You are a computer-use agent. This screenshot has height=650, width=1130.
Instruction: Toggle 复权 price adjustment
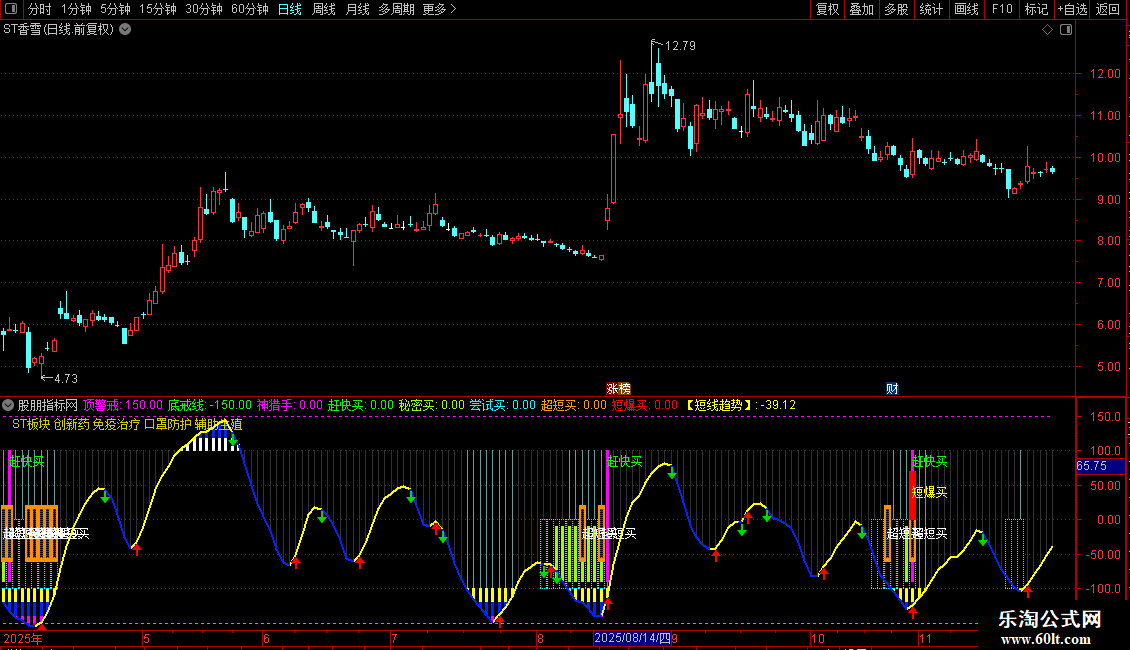827,10
